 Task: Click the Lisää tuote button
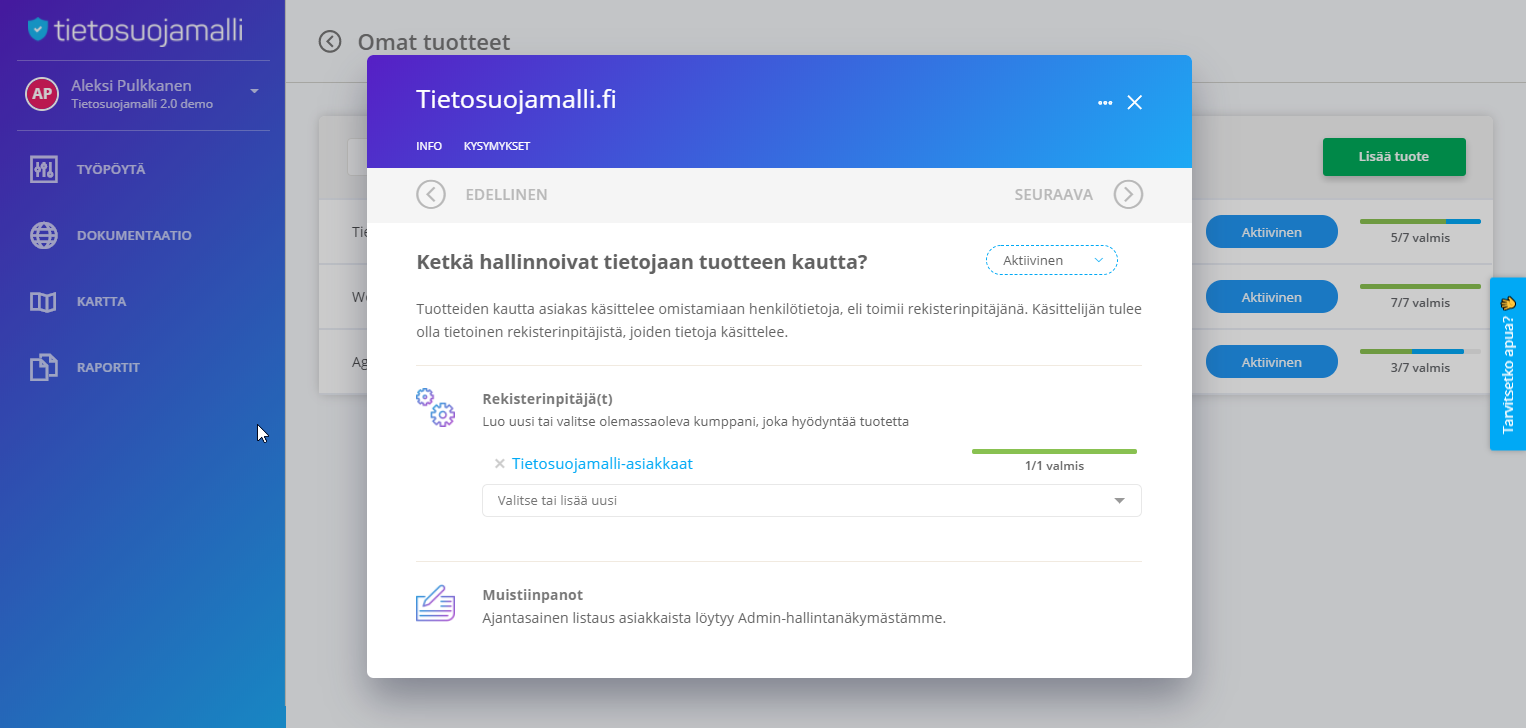[1394, 157]
